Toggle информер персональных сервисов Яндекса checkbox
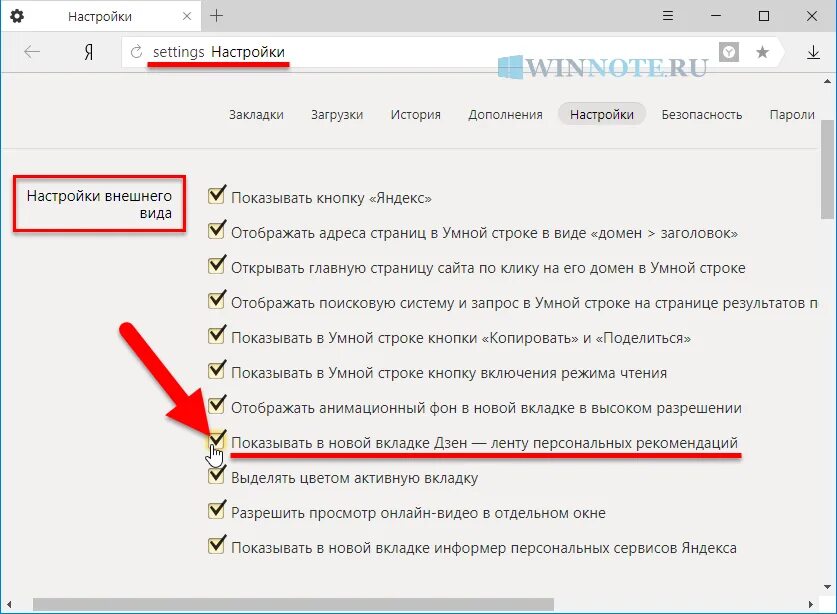The image size is (837, 614). (216, 546)
